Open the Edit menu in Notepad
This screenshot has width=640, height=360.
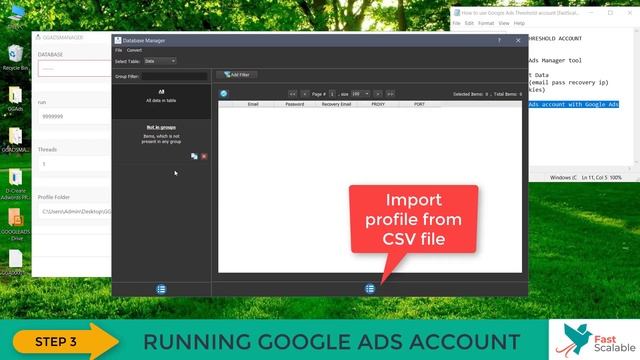tap(469, 23)
